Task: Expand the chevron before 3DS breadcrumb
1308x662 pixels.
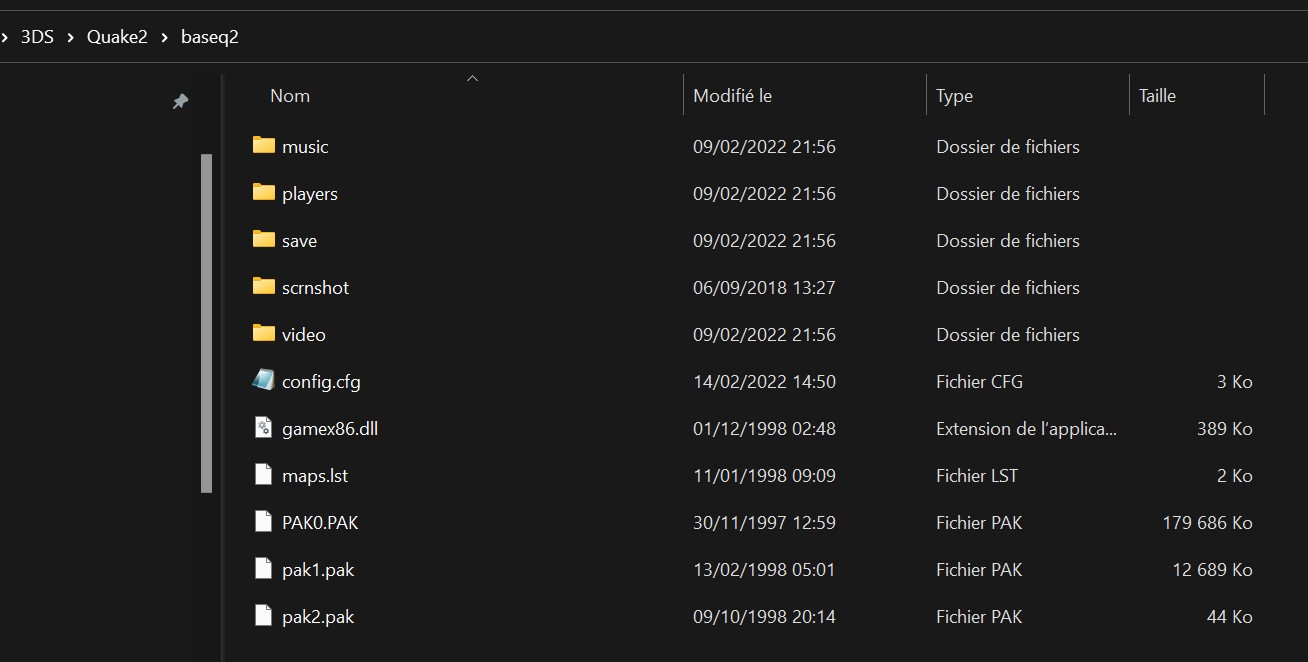Action: point(5,37)
